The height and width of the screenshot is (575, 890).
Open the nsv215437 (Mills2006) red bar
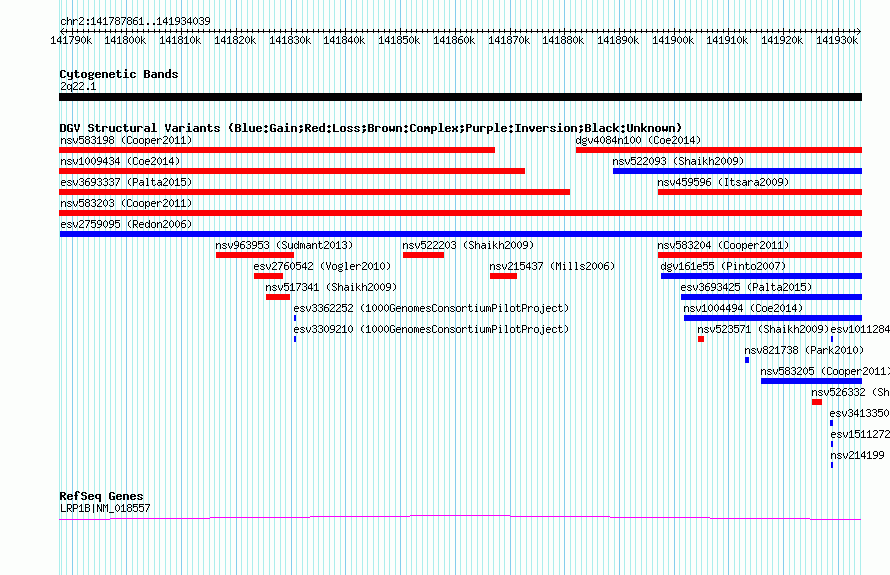pos(503,276)
